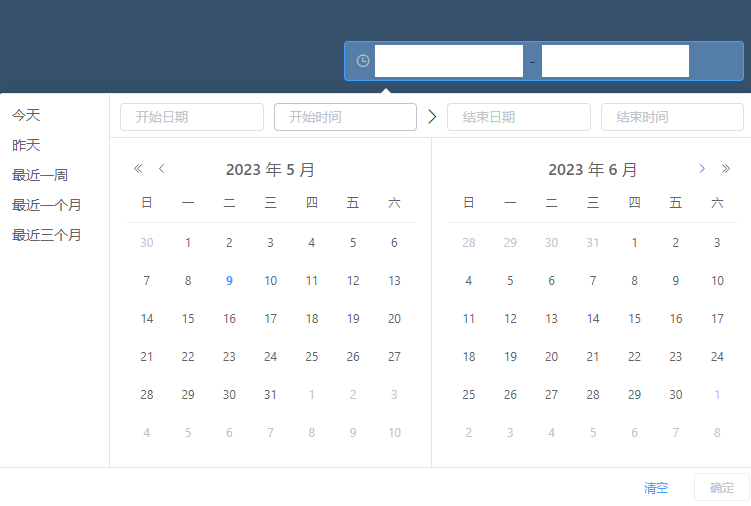Select June 15 in right calendar

(x=634, y=319)
